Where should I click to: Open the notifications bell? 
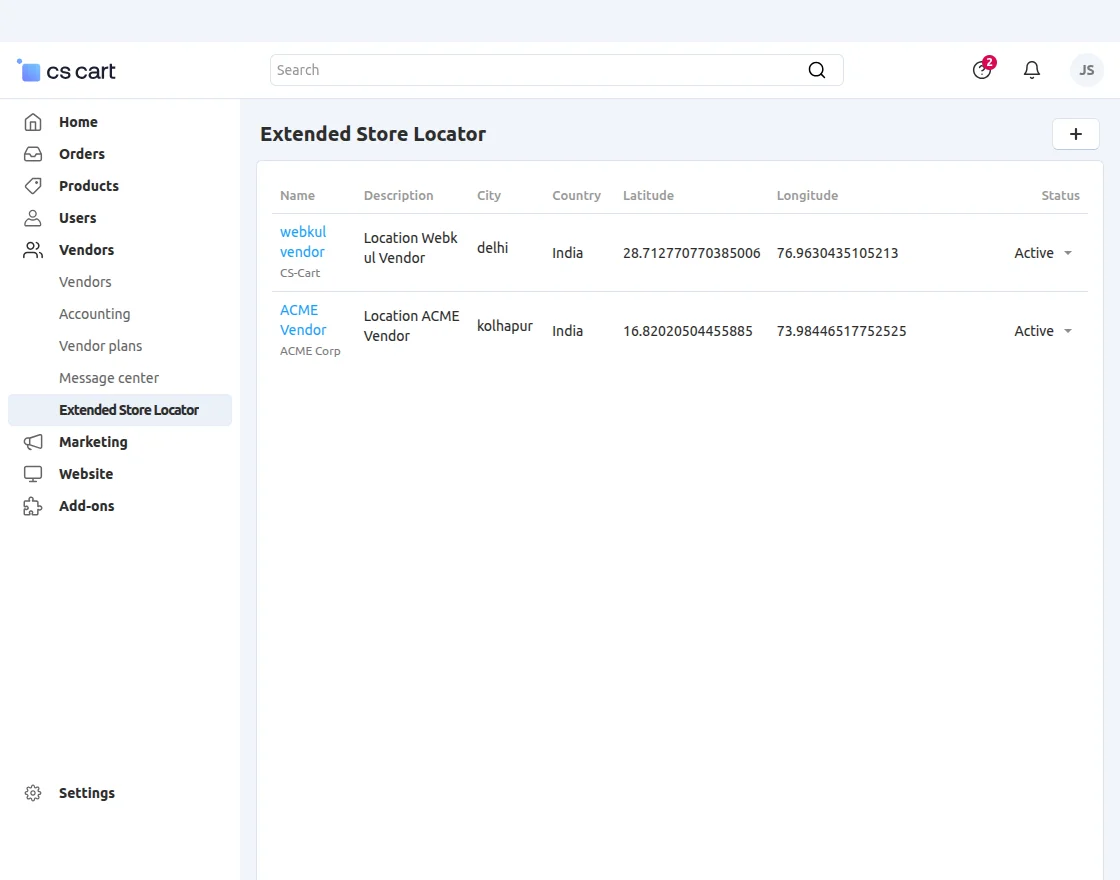pos(1032,70)
